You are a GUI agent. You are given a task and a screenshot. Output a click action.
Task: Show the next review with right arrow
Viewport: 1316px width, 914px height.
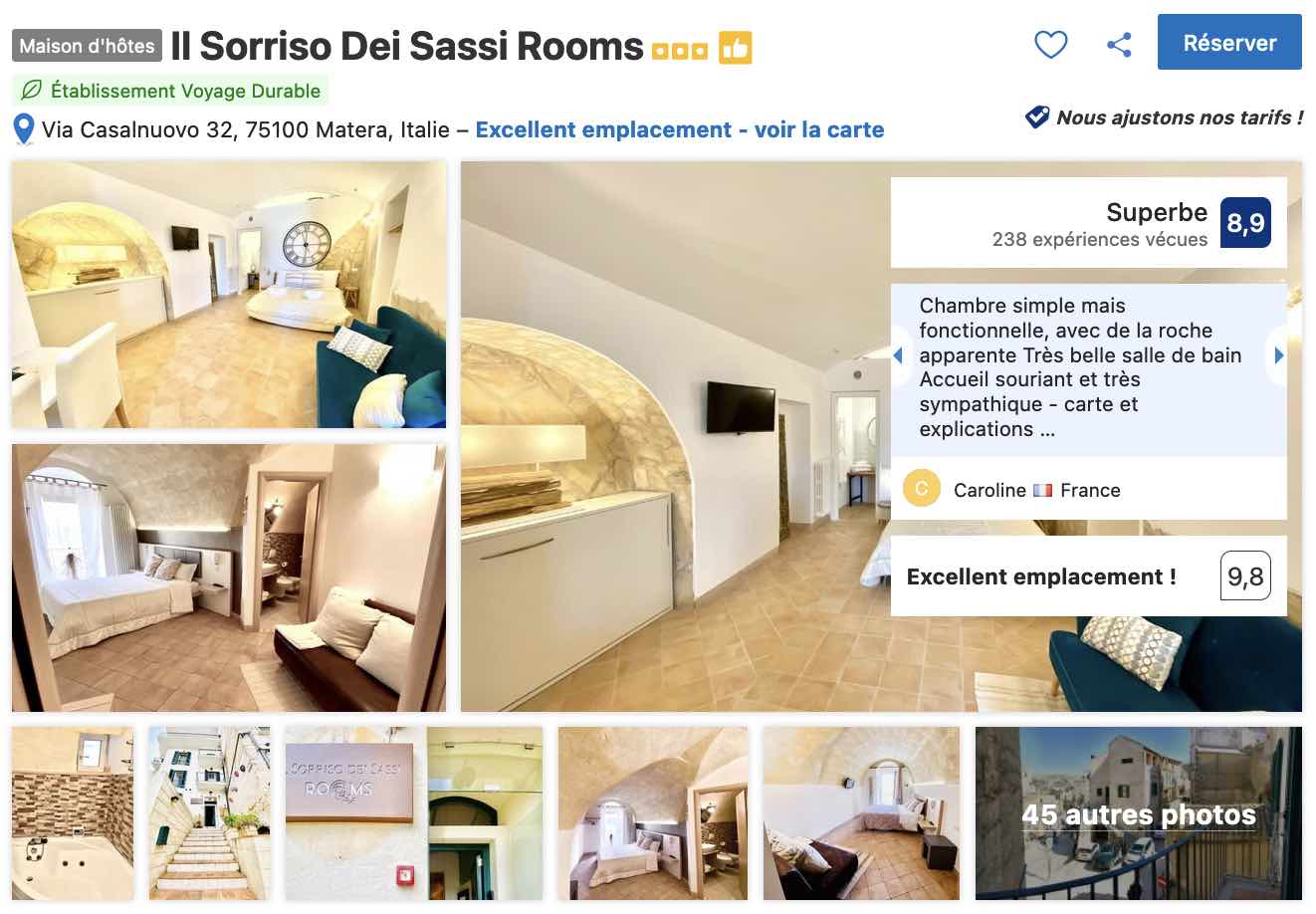(1278, 355)
